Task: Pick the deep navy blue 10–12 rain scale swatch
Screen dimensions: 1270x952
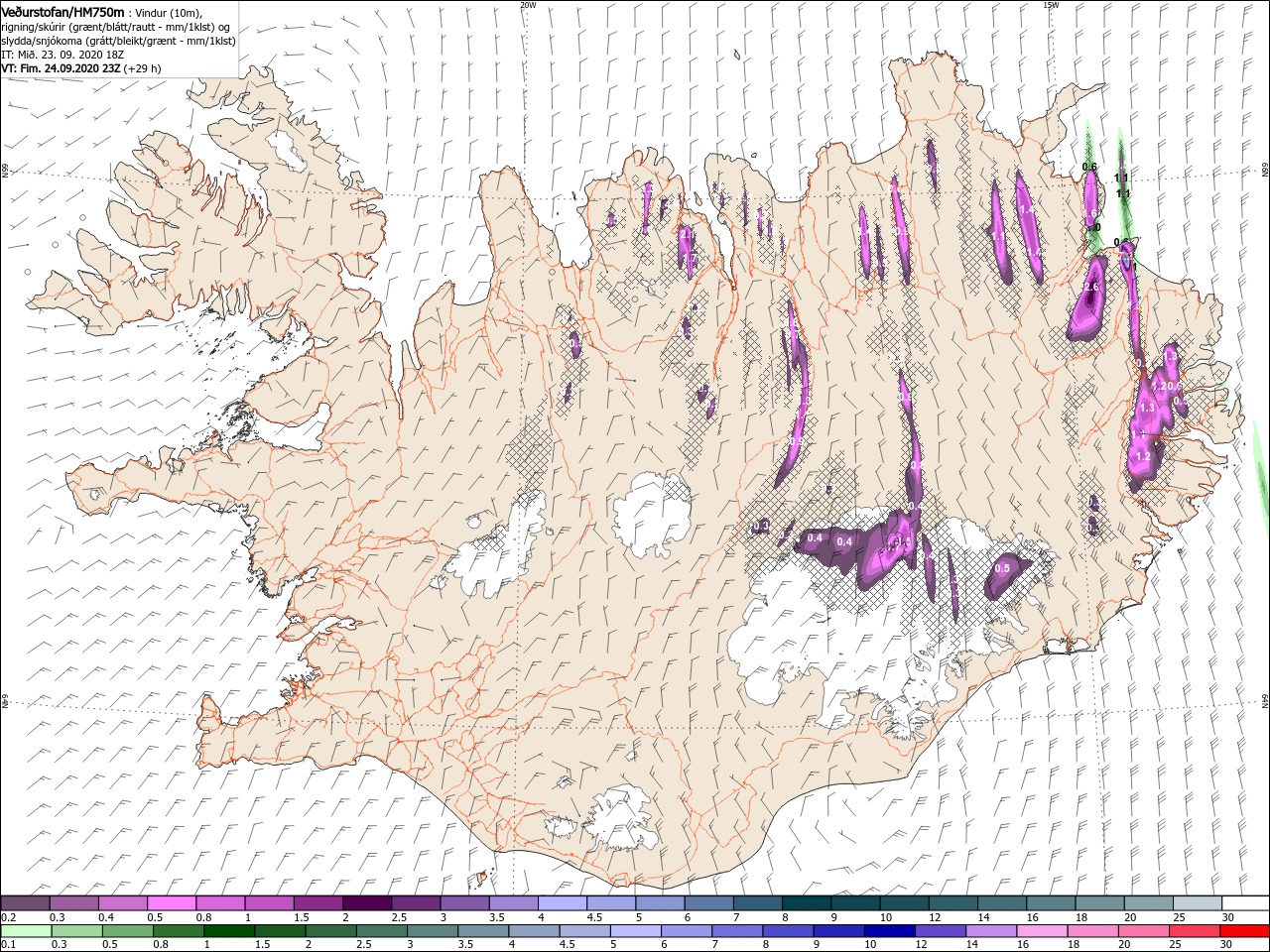Action: 889,931
